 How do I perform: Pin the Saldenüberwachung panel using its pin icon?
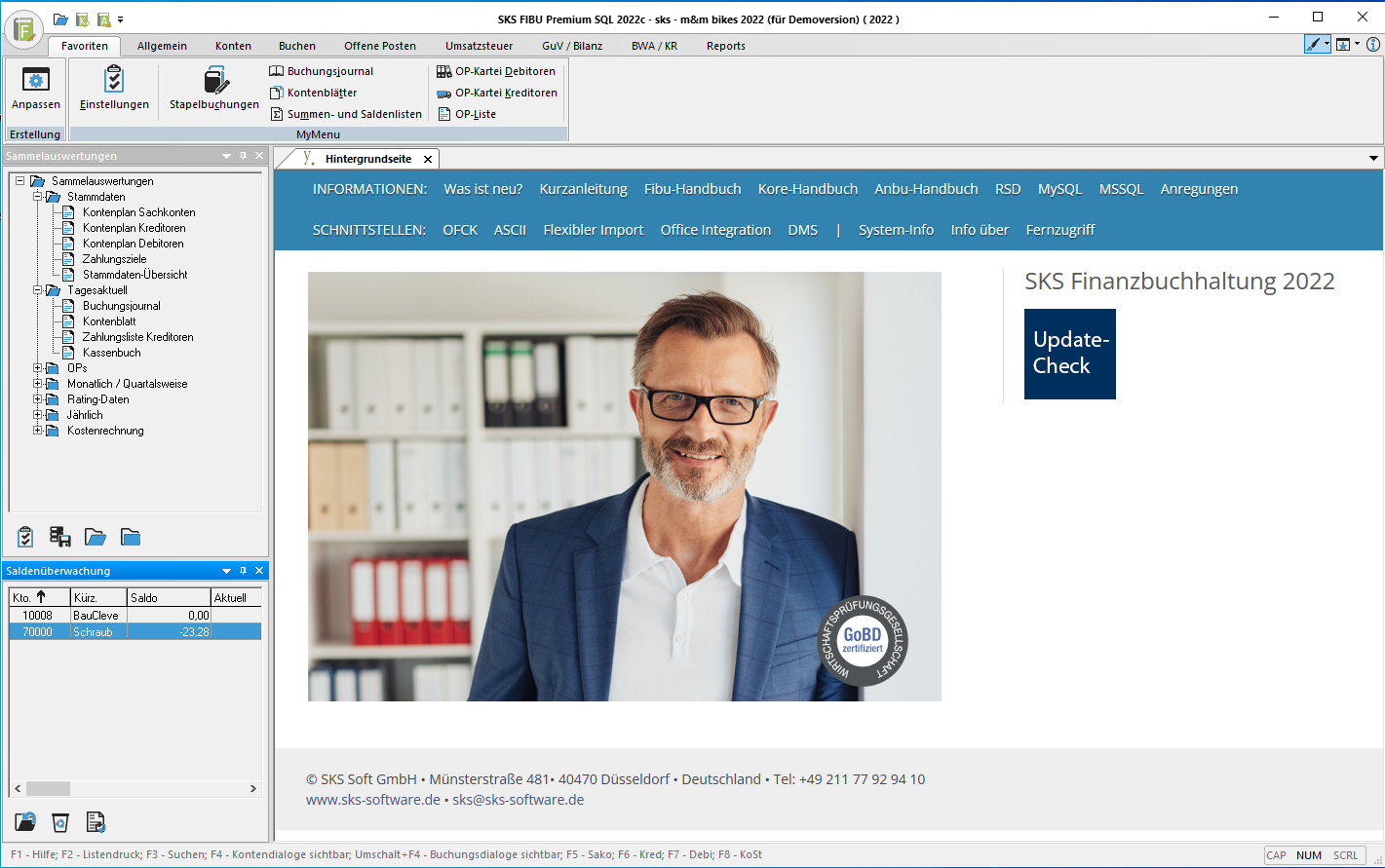[x=245, y=570]
